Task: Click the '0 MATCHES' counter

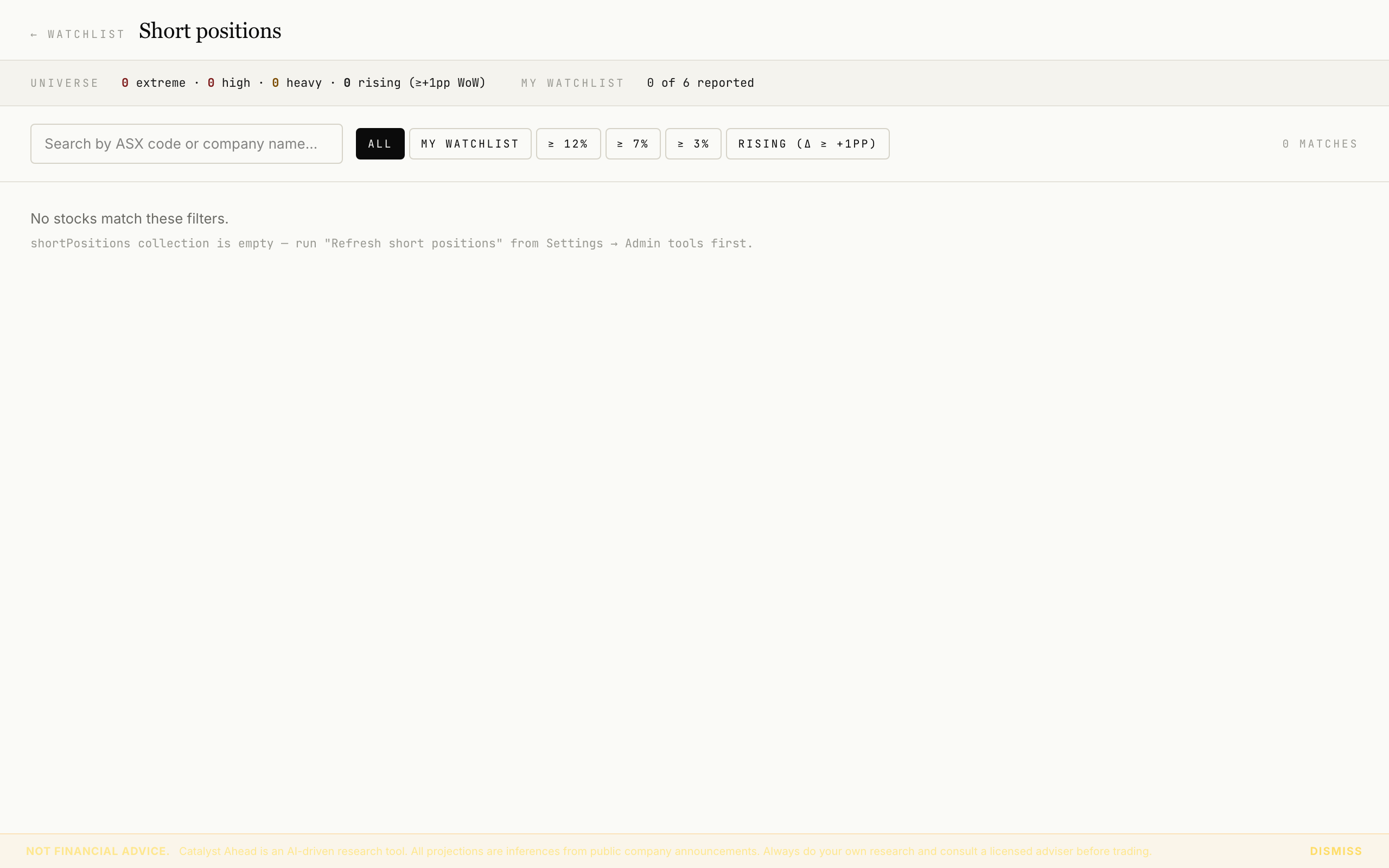Action: click(x=1320, y=144)
